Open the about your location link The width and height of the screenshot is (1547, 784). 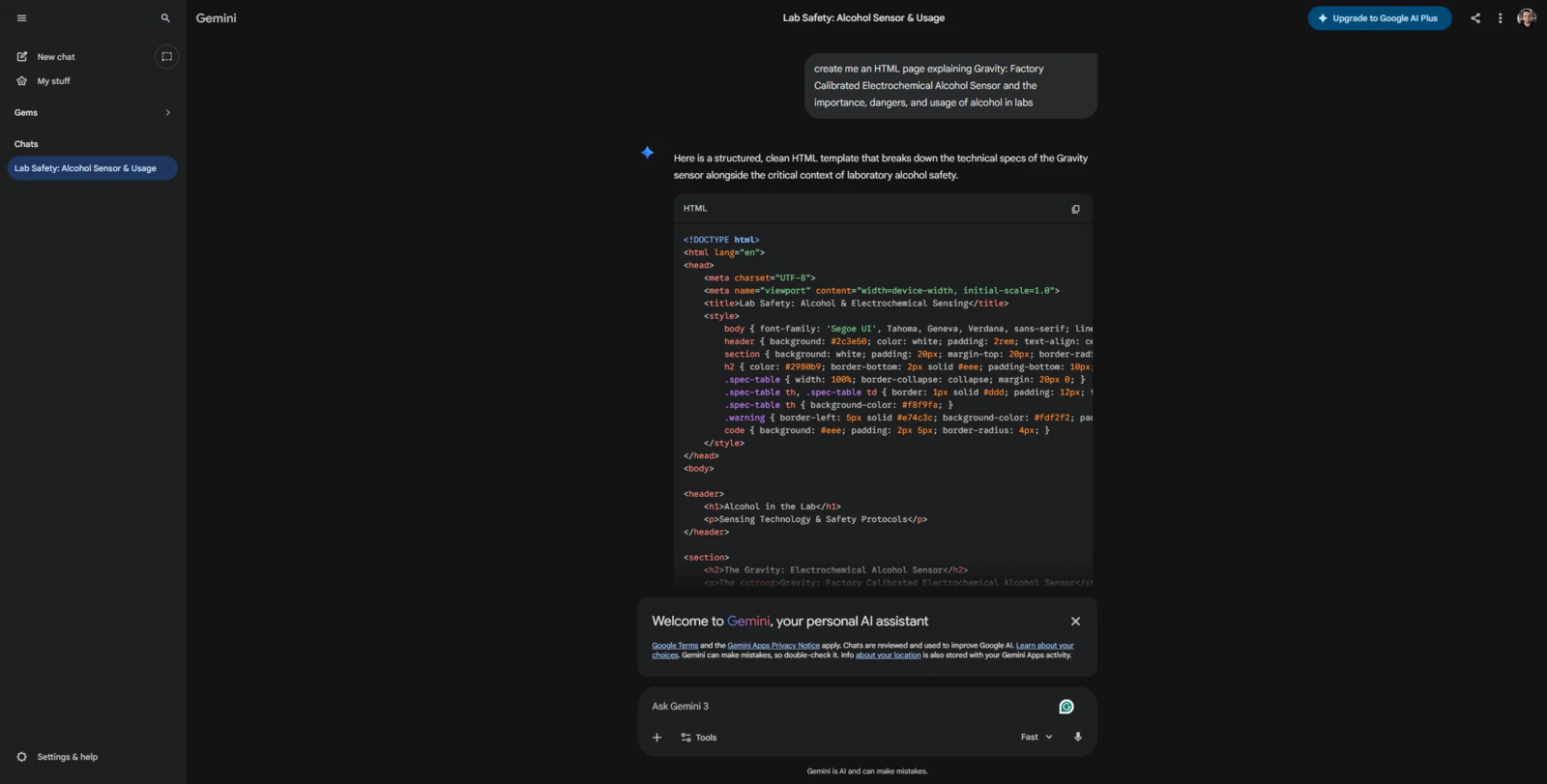tap(889, 655)
